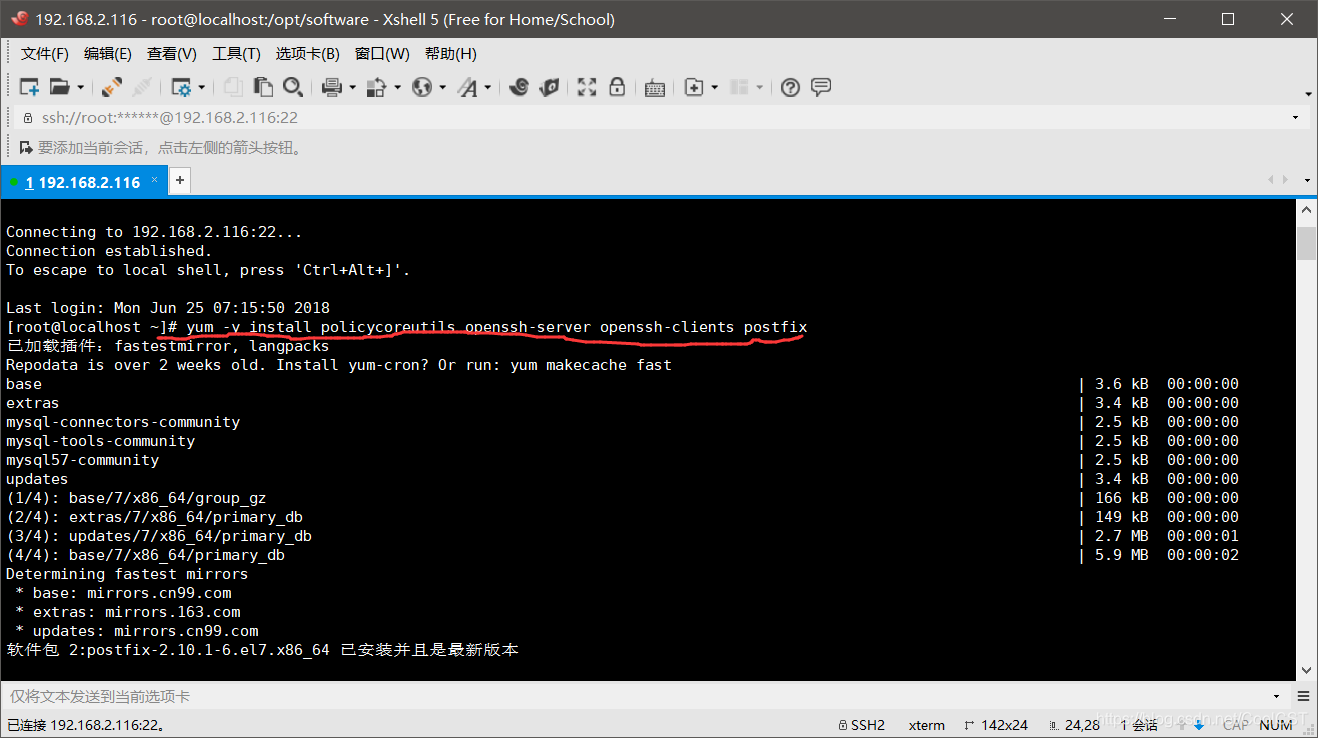Open the 编辑(E) menu

pos(108,54)
